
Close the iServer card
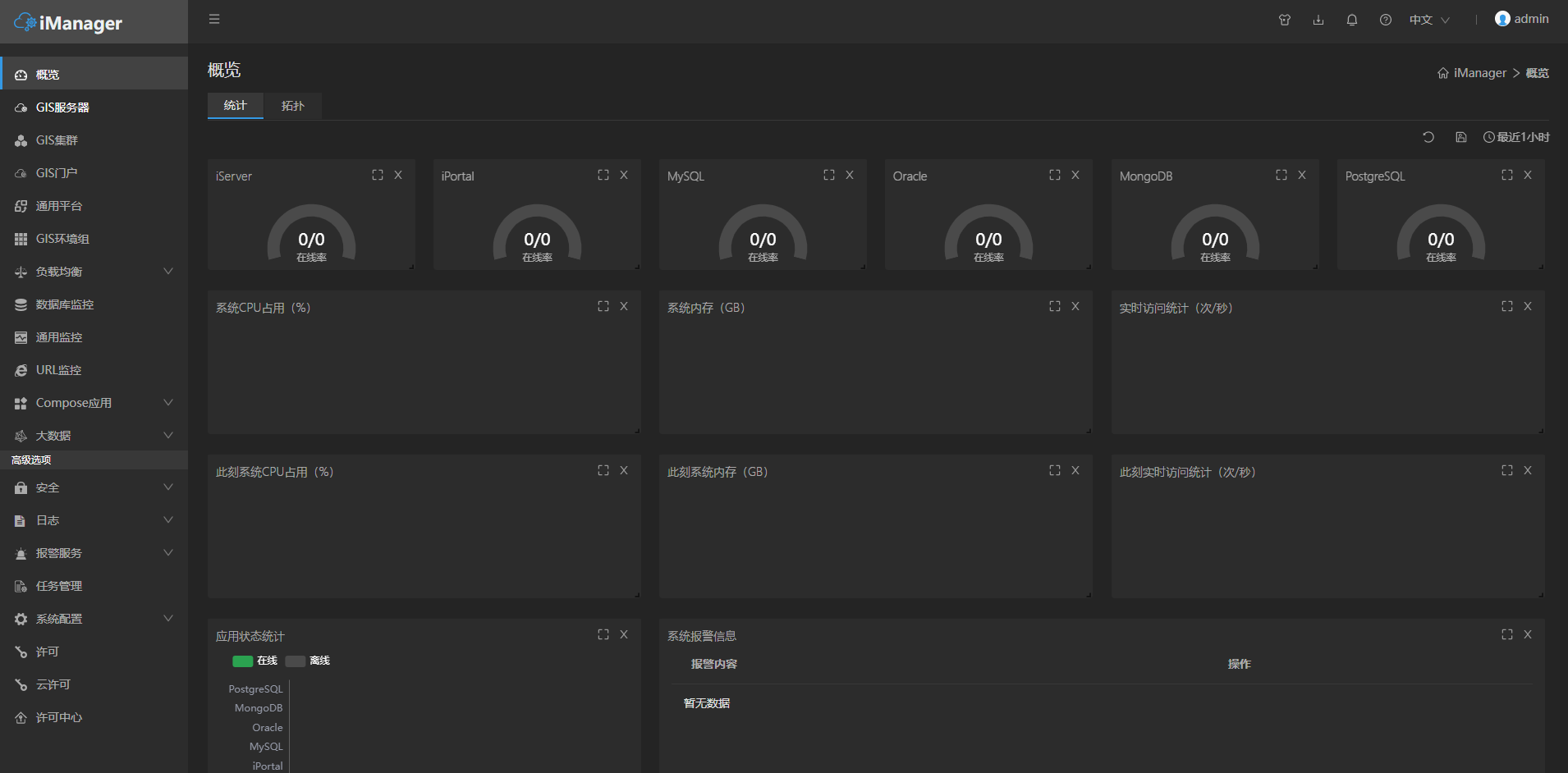[398, 175]
